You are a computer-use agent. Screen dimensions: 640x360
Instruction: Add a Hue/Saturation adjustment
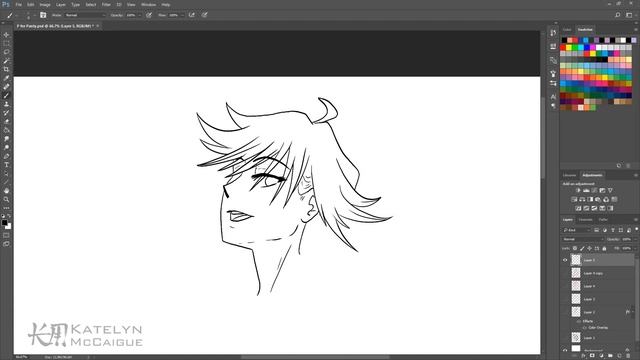[574, 200]
